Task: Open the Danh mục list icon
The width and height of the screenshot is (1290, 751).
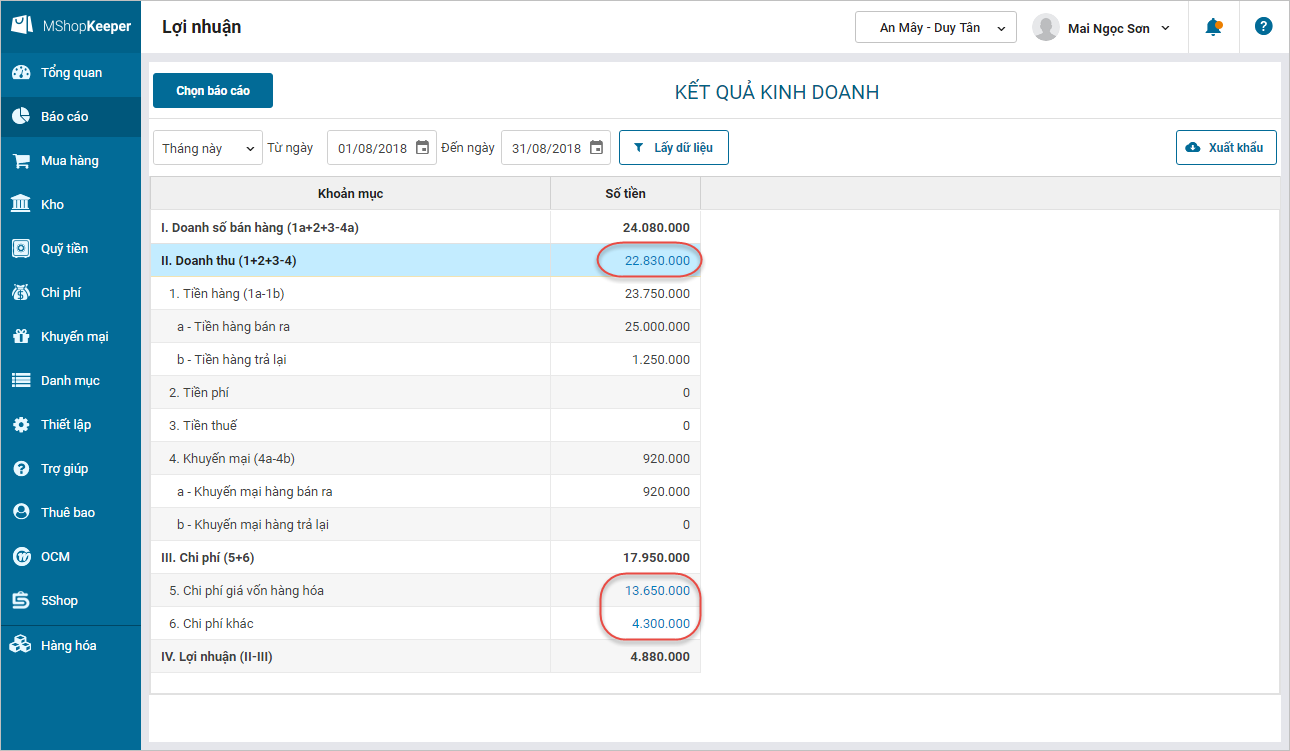Action: pyautogui.click(x=21, y=381)
